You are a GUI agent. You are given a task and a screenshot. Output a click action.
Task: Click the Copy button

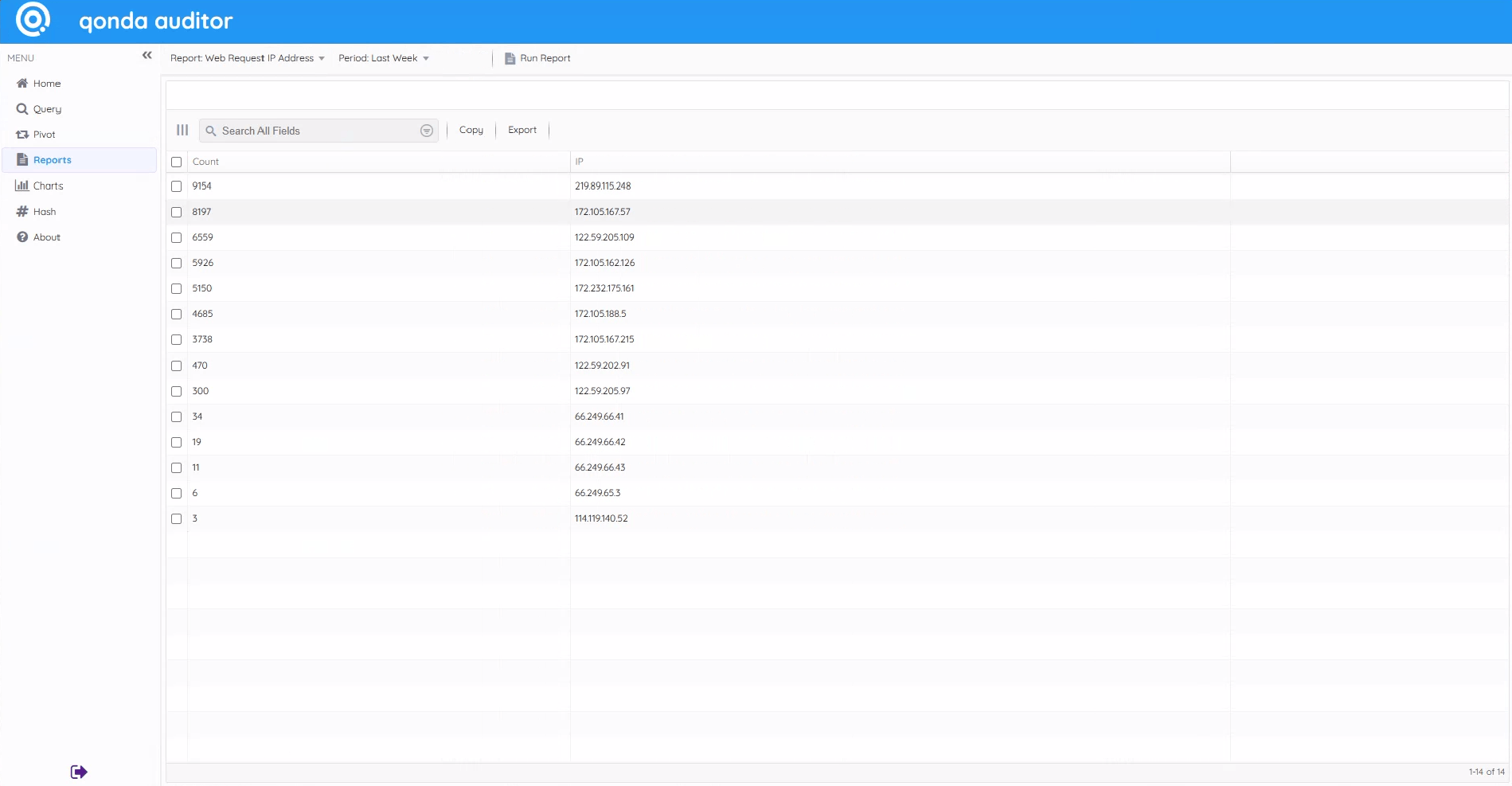[x=471, y=130]
